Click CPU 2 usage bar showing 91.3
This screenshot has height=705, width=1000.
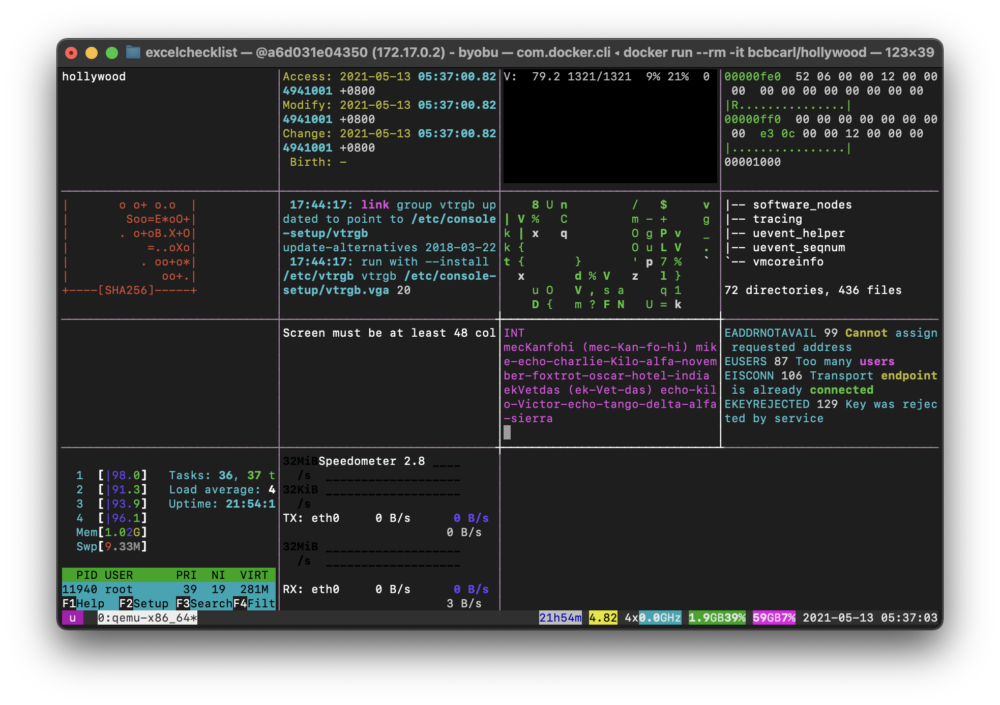pyautogui.click(x=122, y=489)
